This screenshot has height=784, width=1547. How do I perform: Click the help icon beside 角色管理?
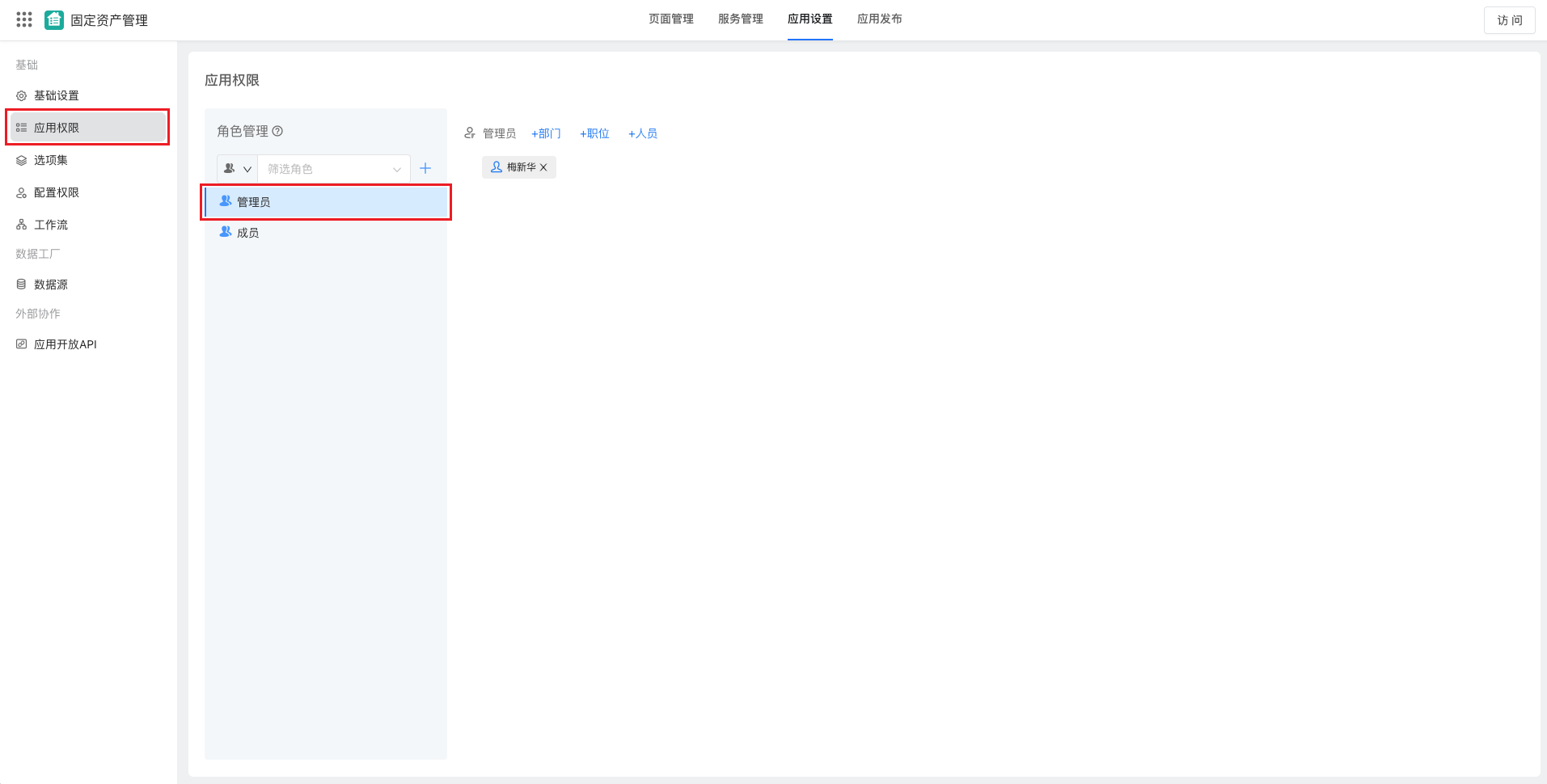click(x=277, y=131)
